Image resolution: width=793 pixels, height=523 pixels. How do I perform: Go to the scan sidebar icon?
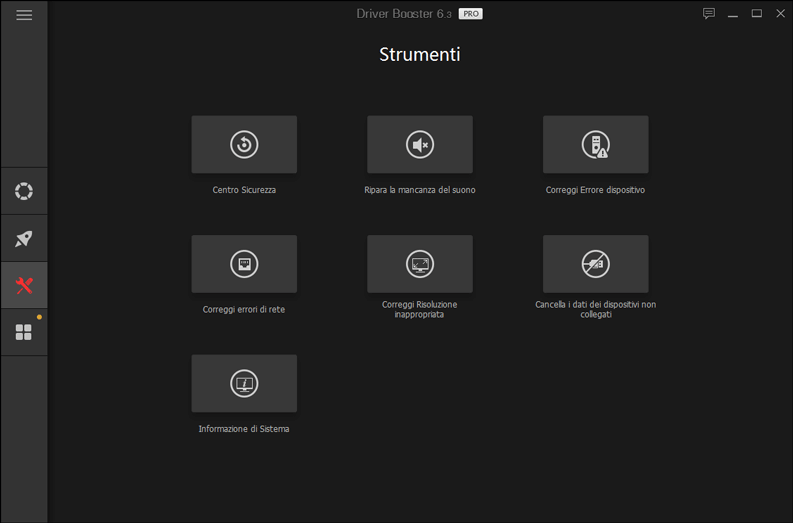24,191
